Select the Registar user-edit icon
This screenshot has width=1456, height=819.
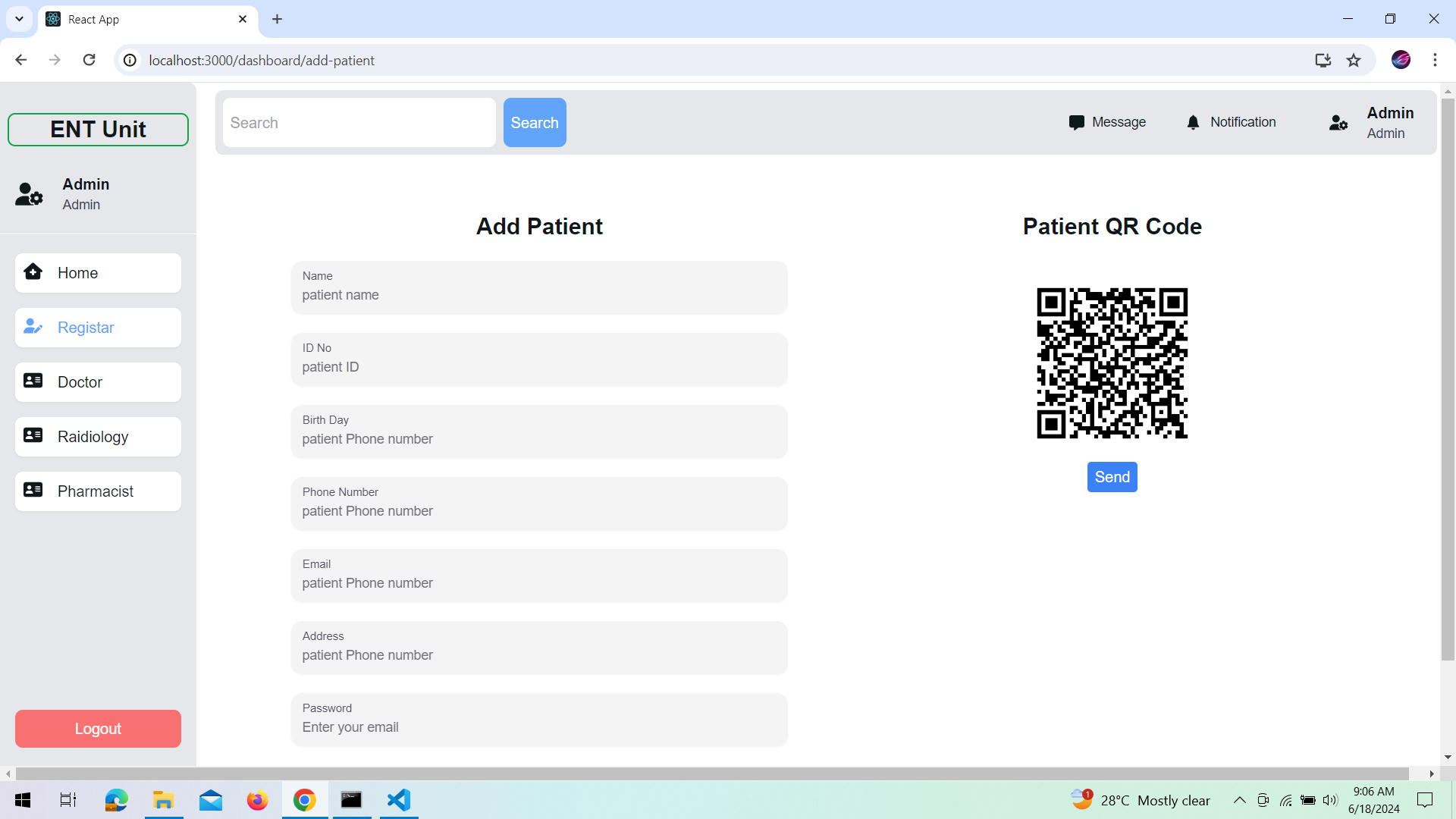click(x=33, y=327)
